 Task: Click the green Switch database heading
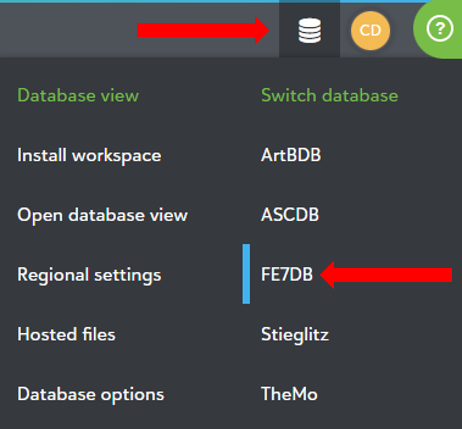tap(329, 95)
